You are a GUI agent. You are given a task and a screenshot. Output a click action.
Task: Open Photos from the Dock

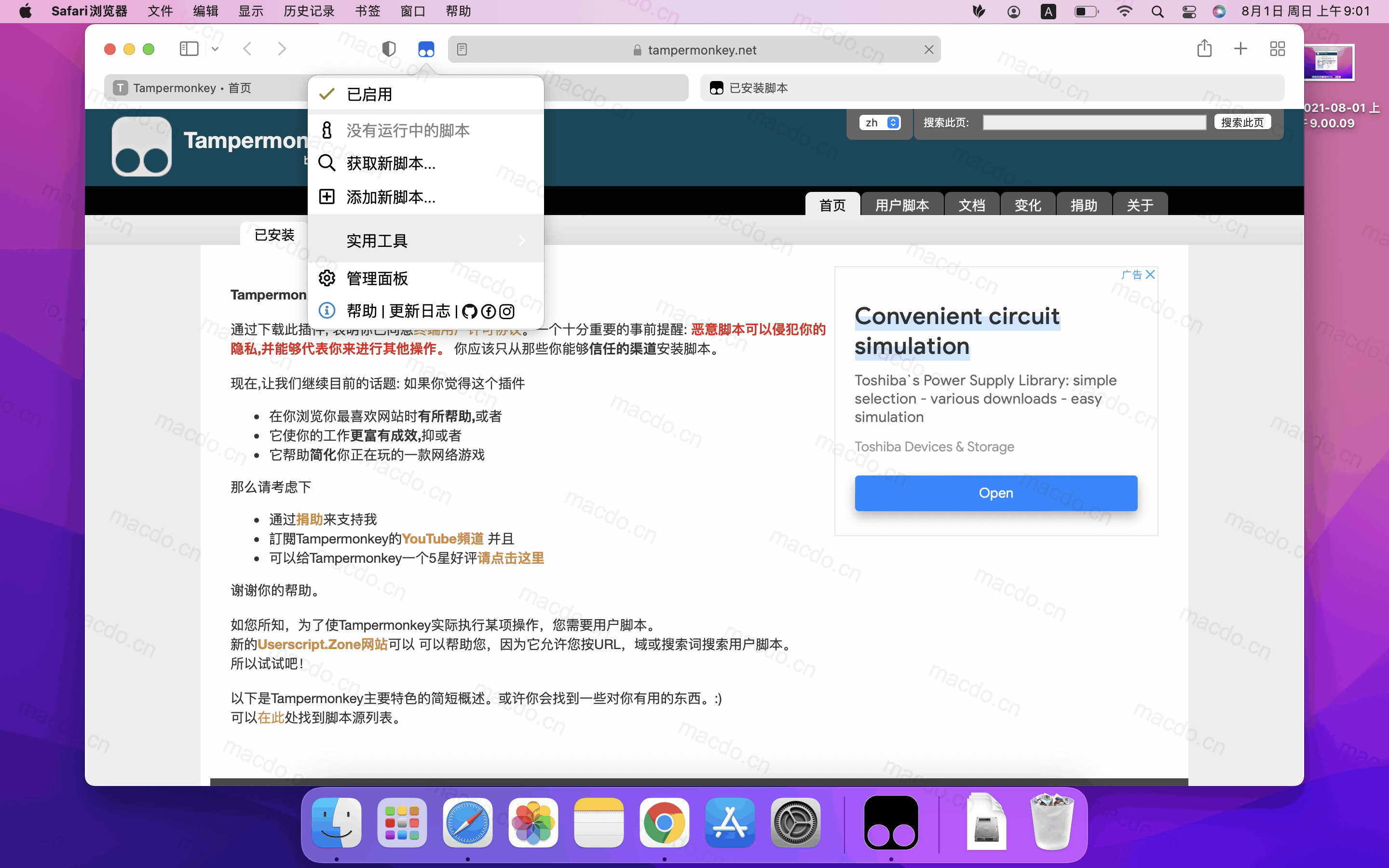pos(533,822)
